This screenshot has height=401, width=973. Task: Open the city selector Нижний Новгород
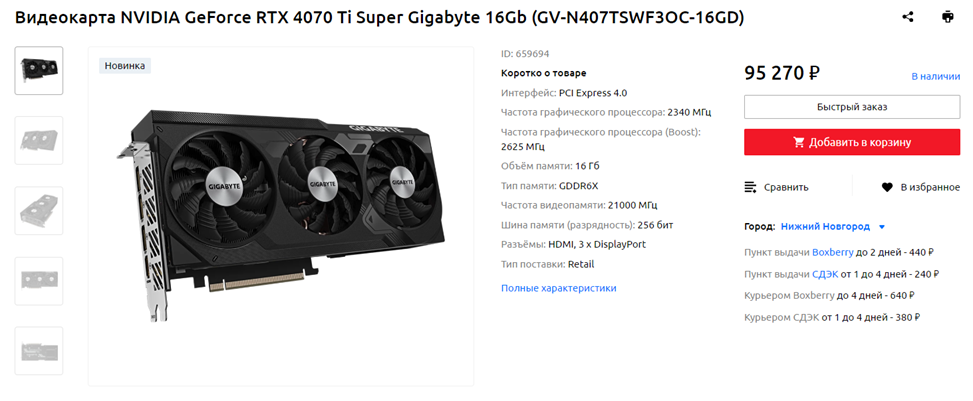(x=825, y=227)
